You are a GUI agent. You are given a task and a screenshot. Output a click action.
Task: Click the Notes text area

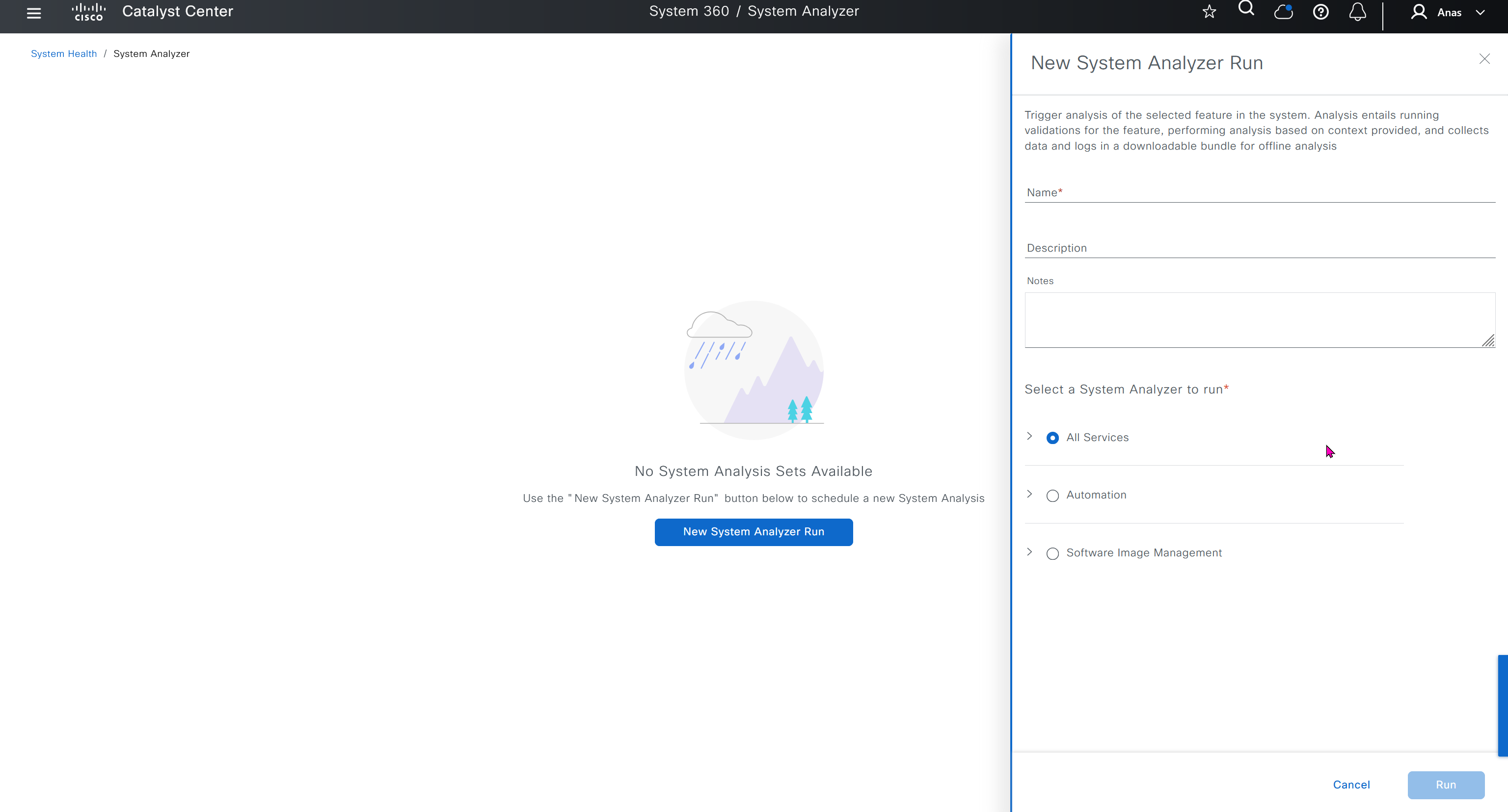pos(1259,320)
